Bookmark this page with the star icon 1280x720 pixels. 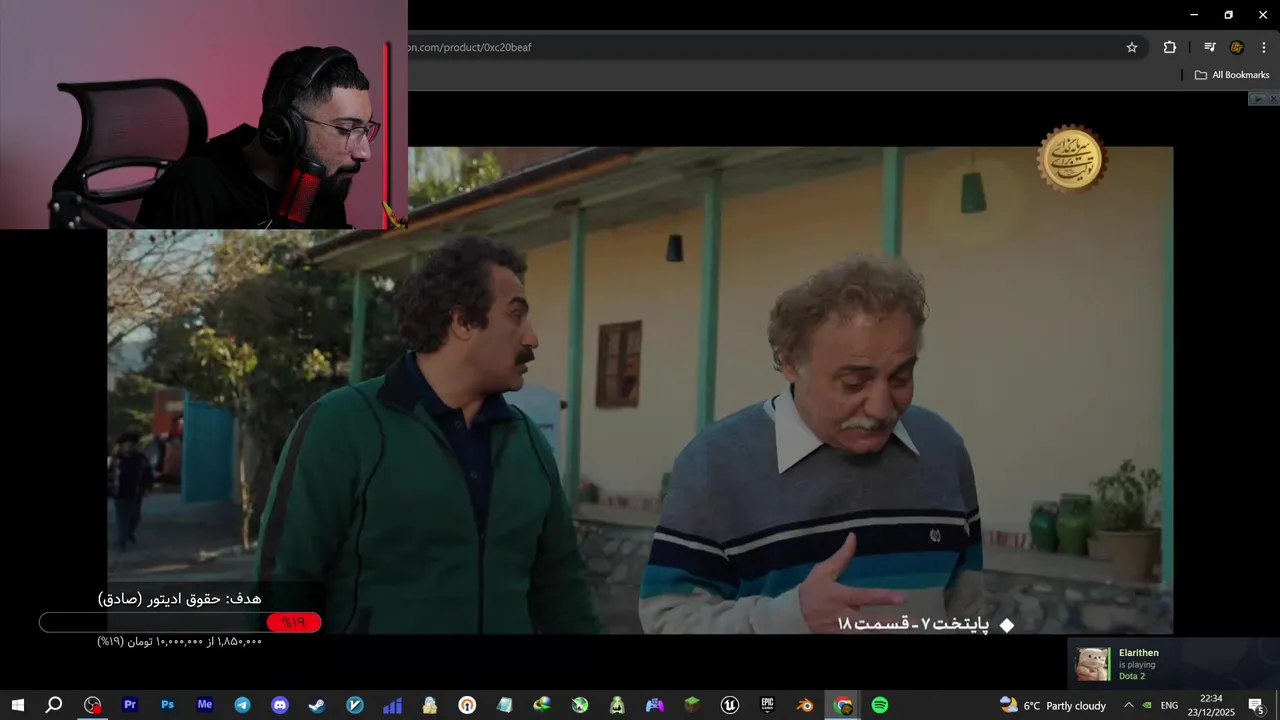tap(1132, 47)
